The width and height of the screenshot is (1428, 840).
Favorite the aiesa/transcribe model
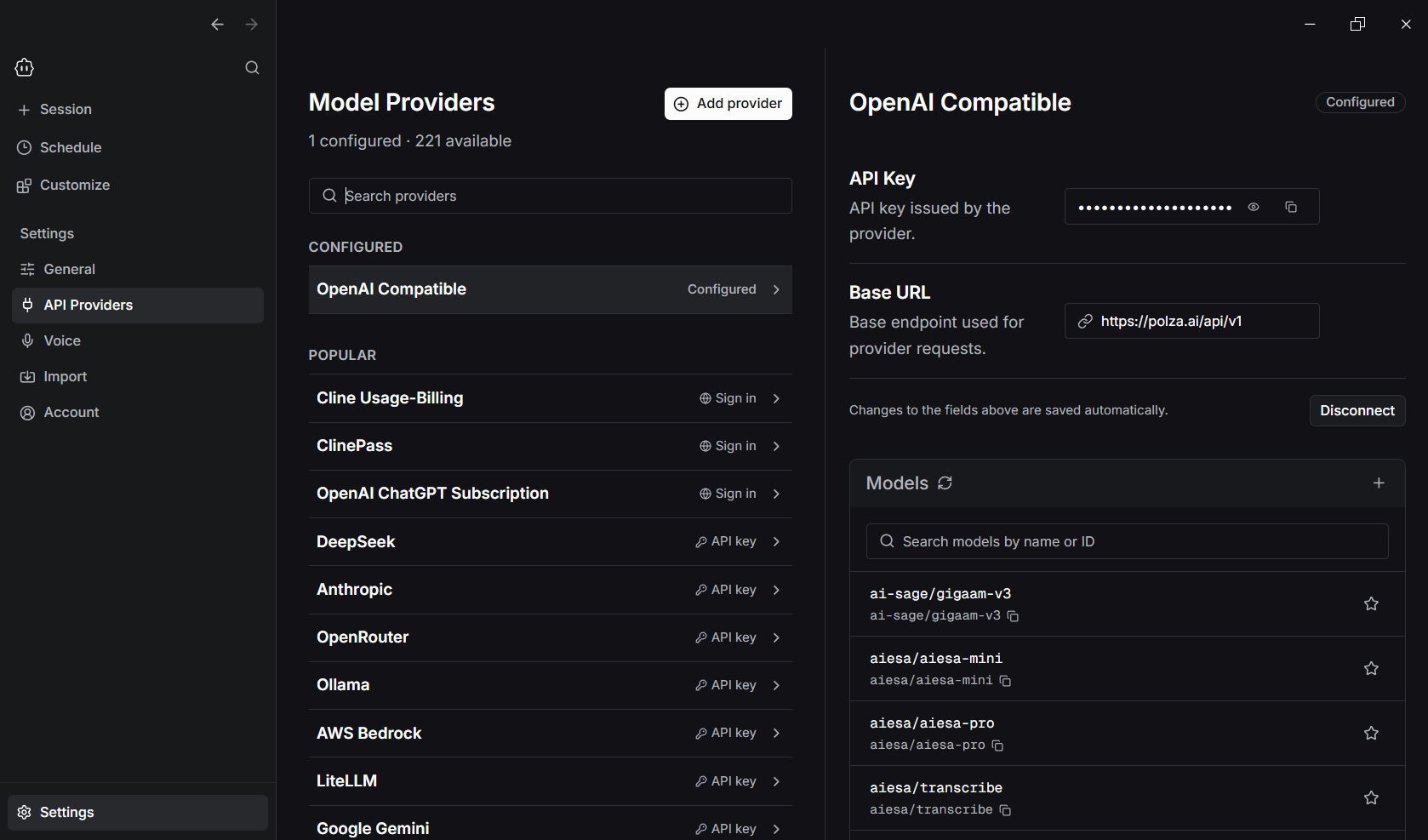click(x=1371, y=797)
